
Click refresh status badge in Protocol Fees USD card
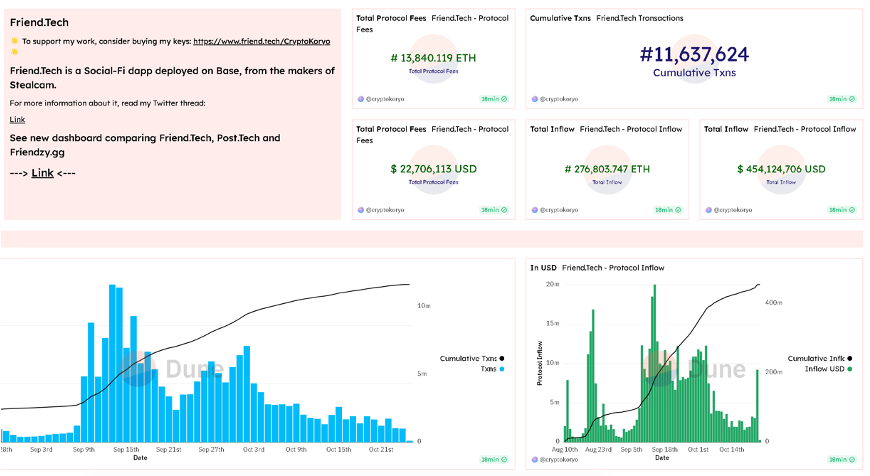(494, 210)
